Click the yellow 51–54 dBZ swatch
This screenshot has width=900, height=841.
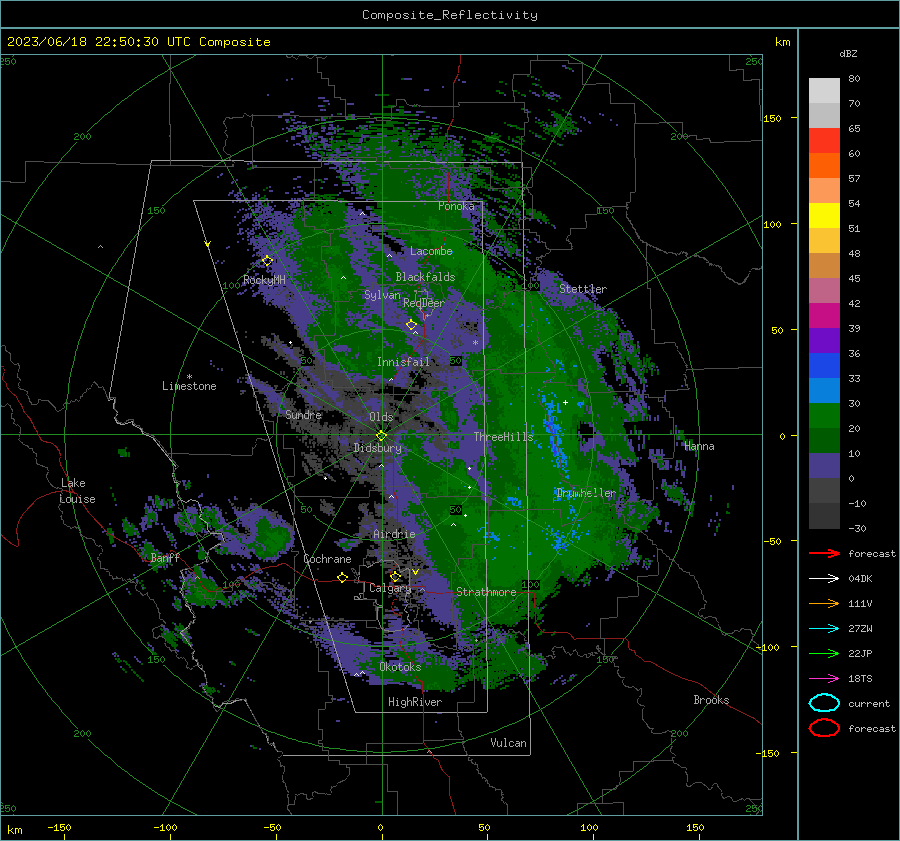824,216
